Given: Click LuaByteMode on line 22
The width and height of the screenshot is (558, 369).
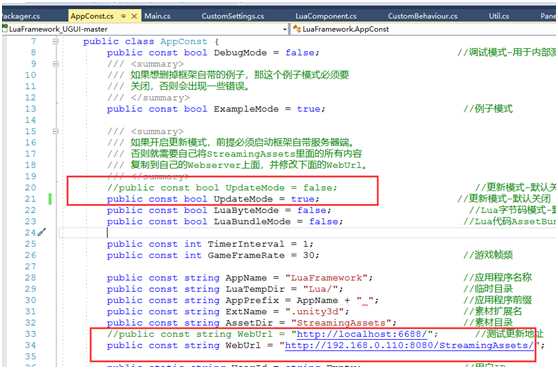Looking at the screenshot, I should coord(246,210).
